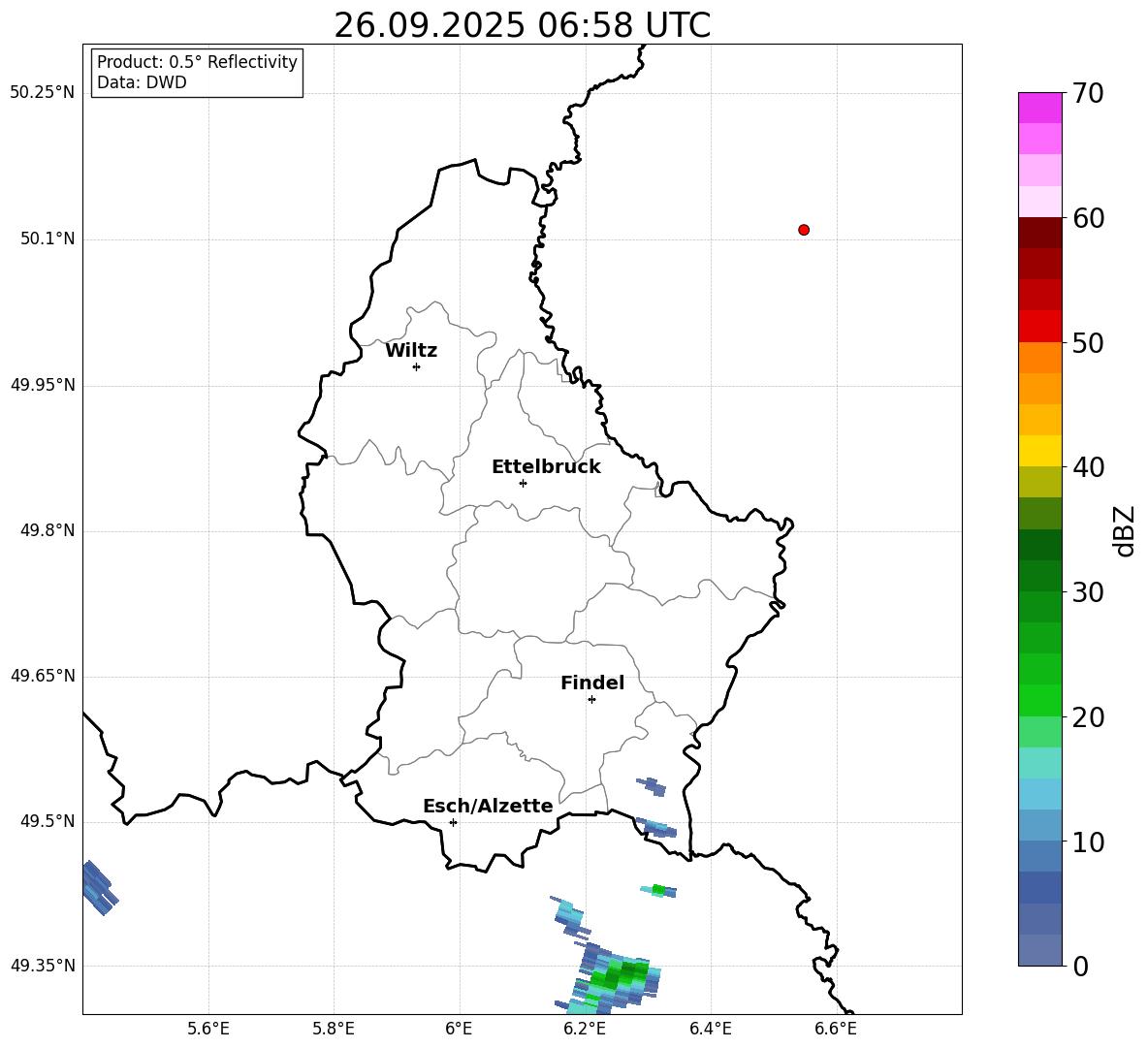Click the colorbar tick label 60

[1088, 218]
